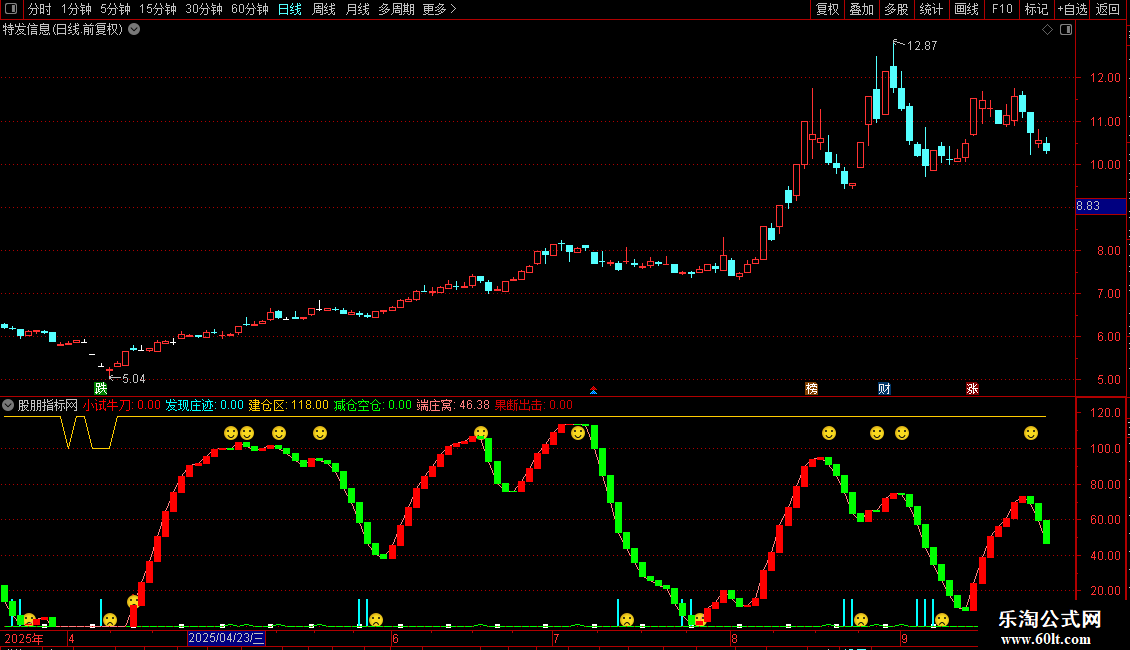Click month 9 marker on timeline
The image size is (1130, 650).
tap(904, 638)
